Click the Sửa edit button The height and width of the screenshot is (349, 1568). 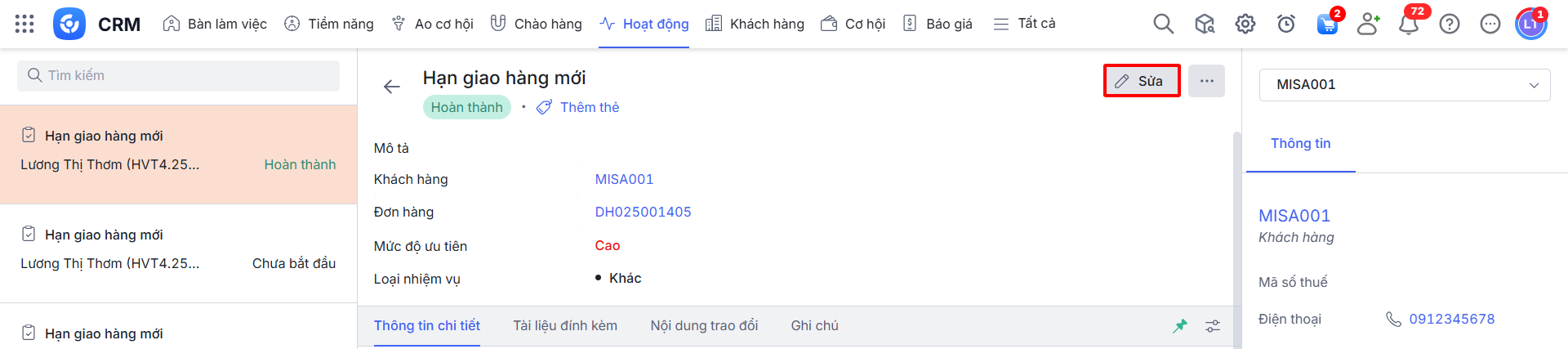pos(1141,81)
